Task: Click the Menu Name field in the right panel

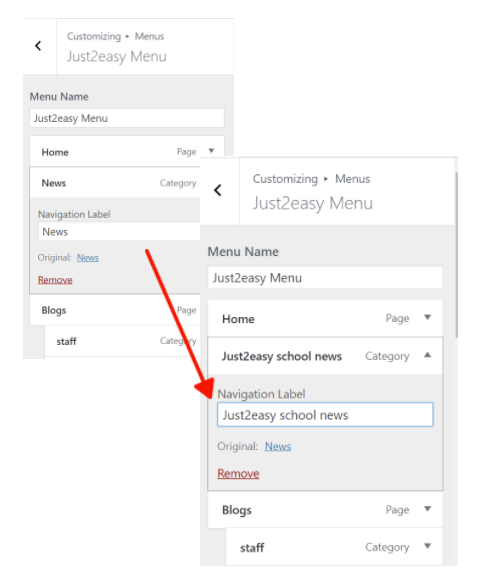Action: point(325,278)
